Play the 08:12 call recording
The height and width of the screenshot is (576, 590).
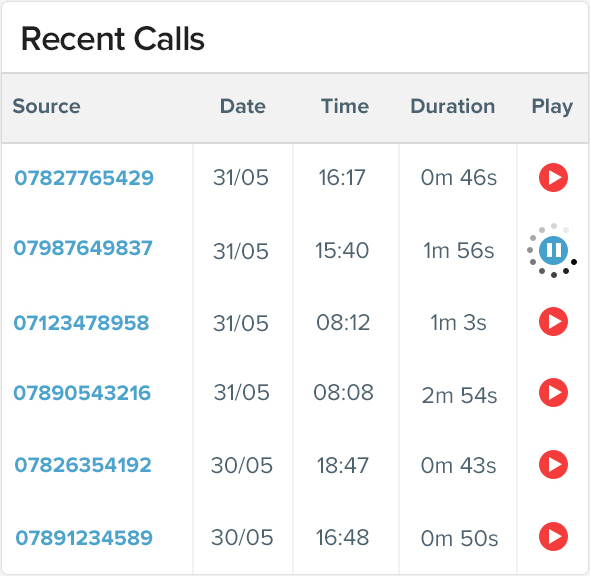553,322
